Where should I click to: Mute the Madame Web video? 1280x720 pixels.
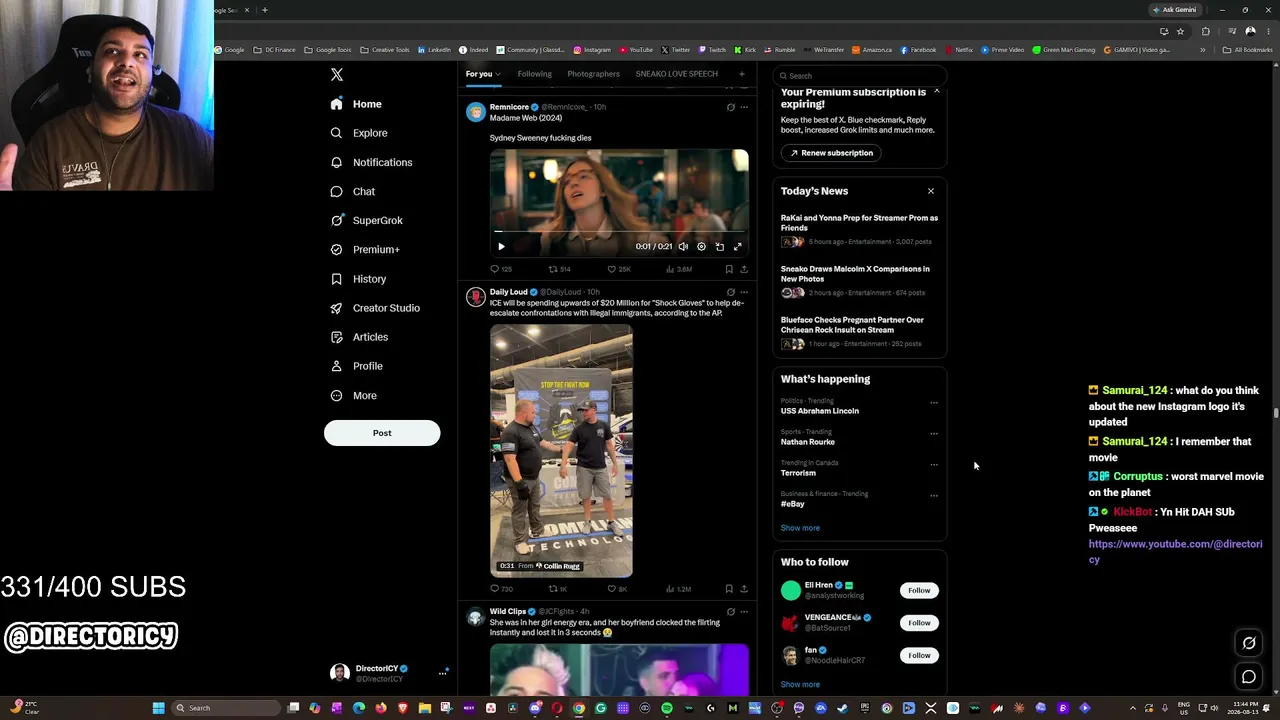(x=683, y=246)
